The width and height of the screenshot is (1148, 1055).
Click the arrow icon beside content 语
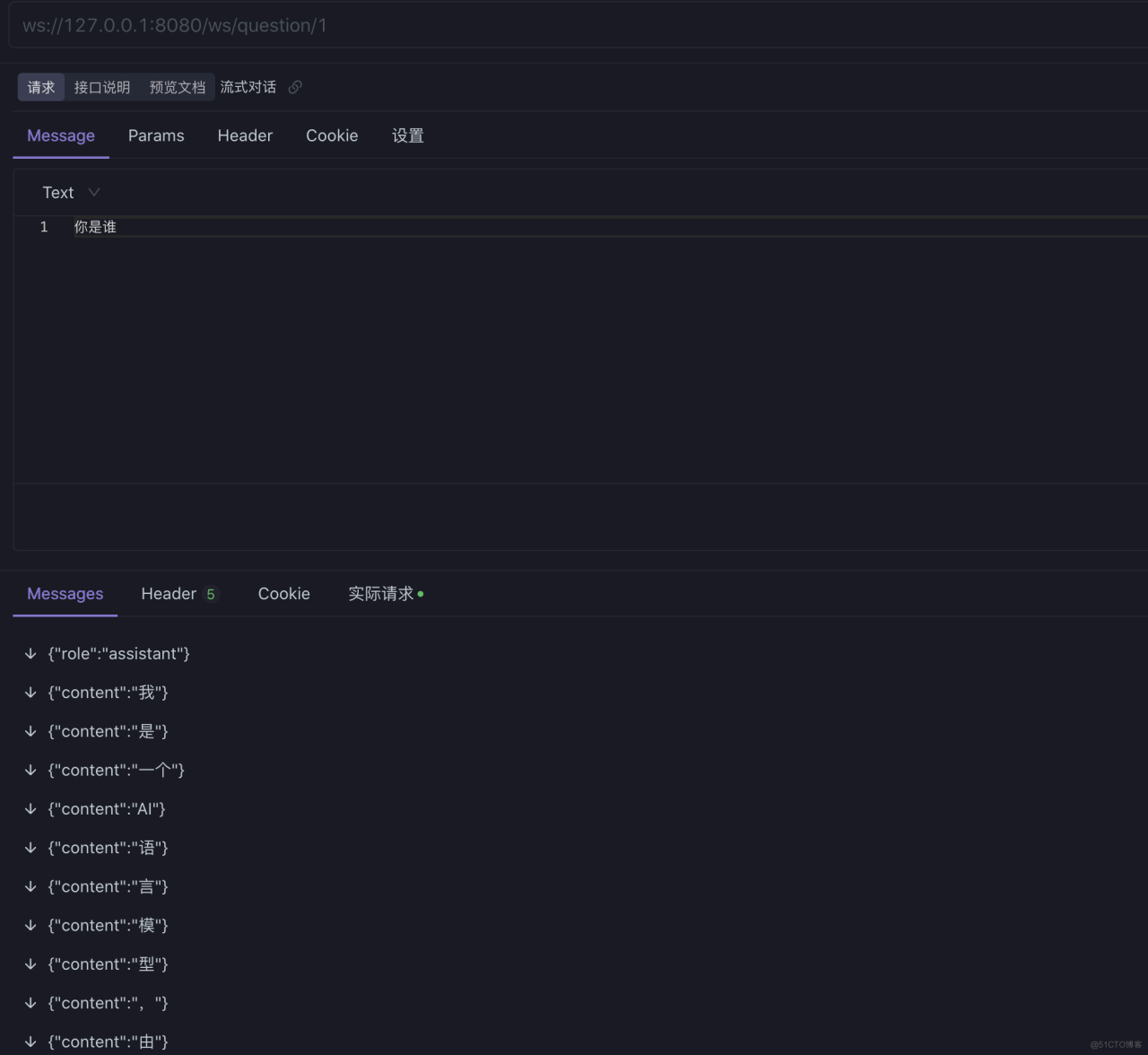[30, 848]
